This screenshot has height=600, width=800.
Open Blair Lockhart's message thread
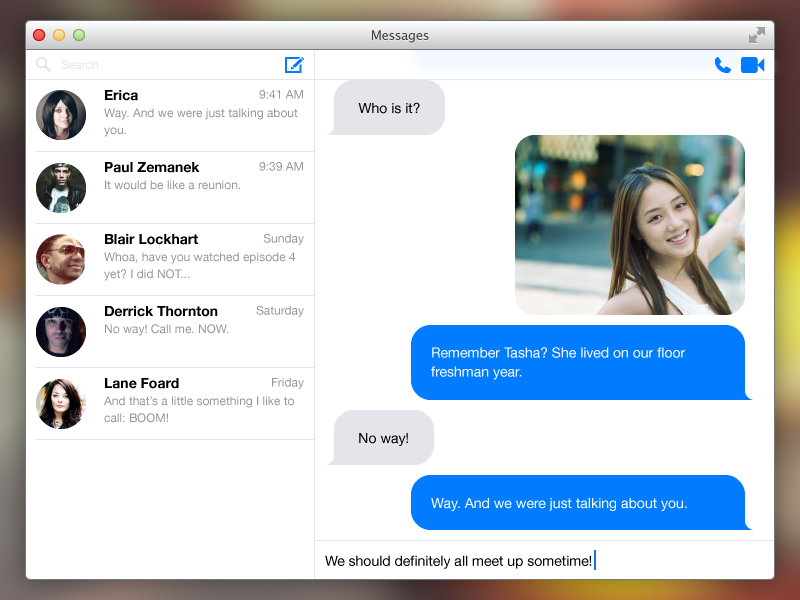(x=200, y=259)
